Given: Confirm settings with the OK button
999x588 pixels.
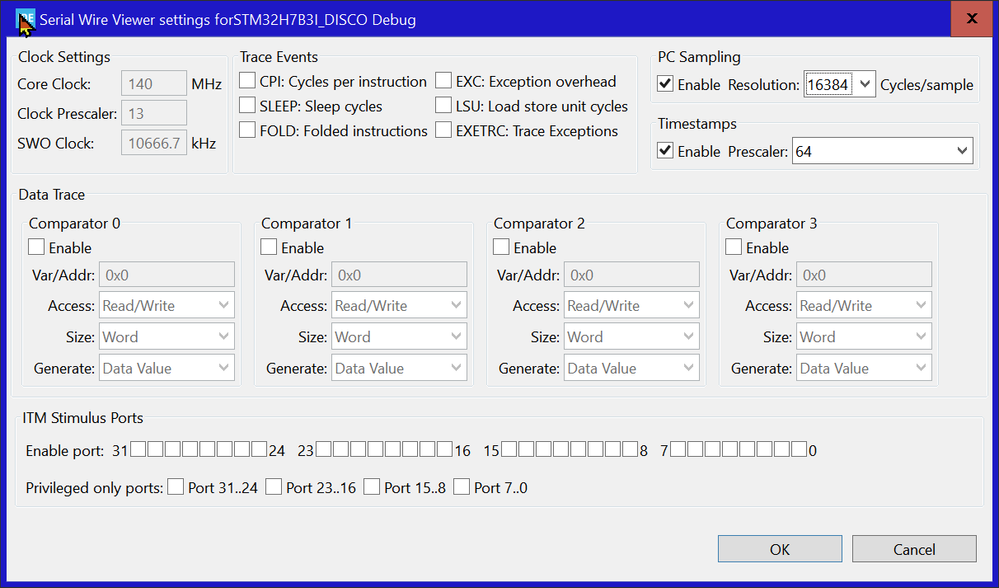Looking at the screenshot, I should coord(780,549).
